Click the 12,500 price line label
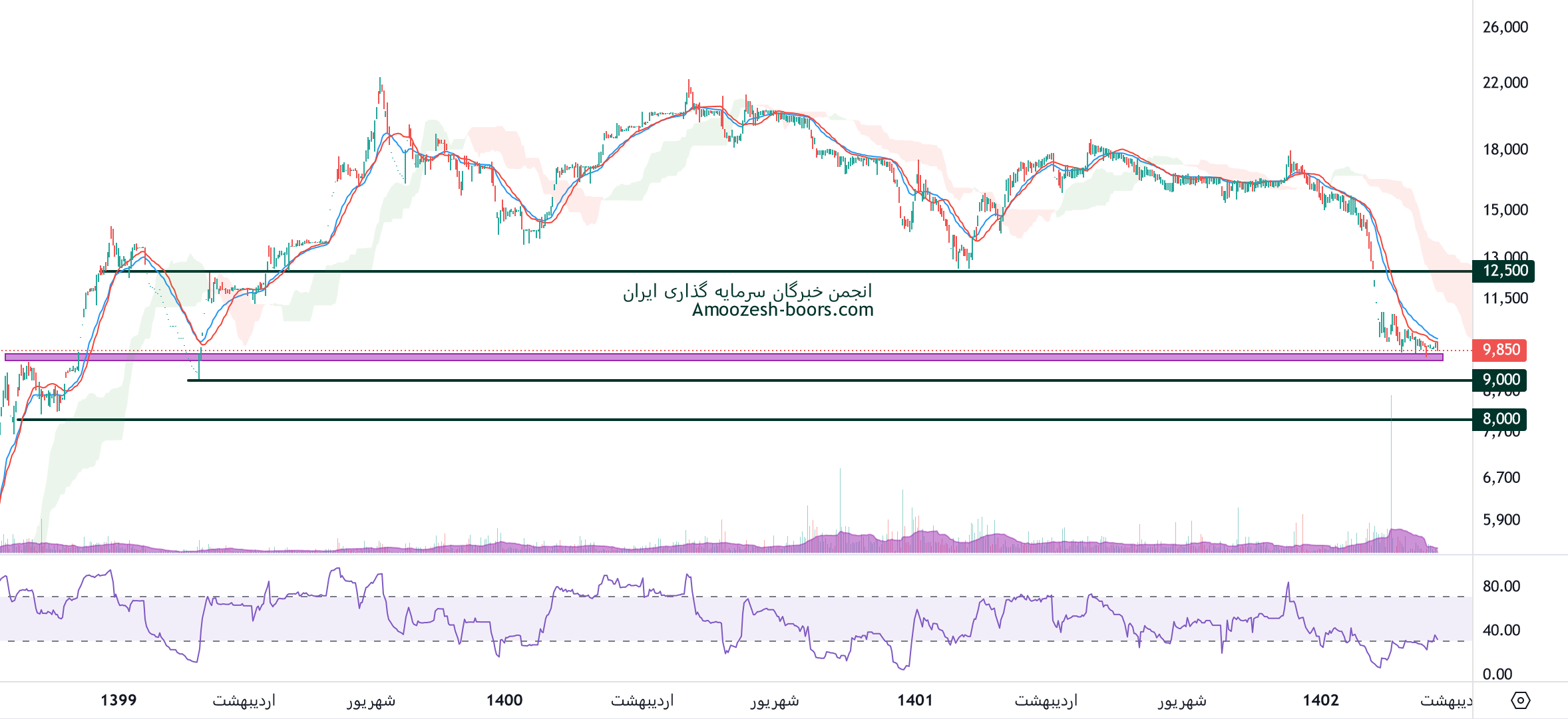 point(1504,271)
